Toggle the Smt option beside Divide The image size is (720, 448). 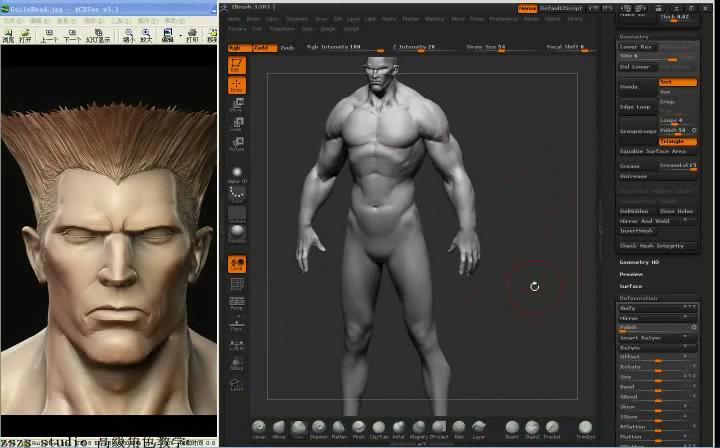[x=678, y=82]
